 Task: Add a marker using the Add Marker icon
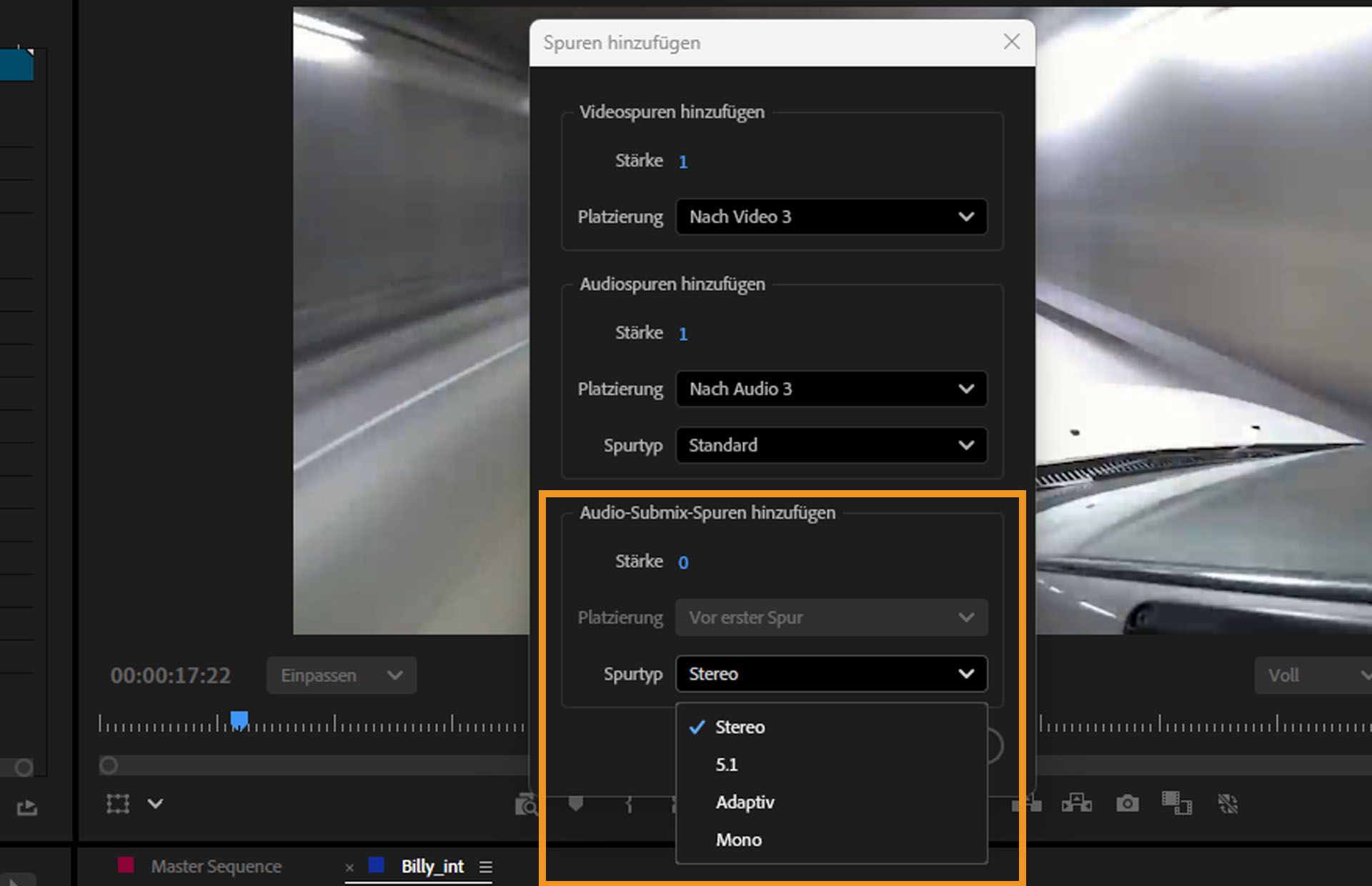(576, 803)
